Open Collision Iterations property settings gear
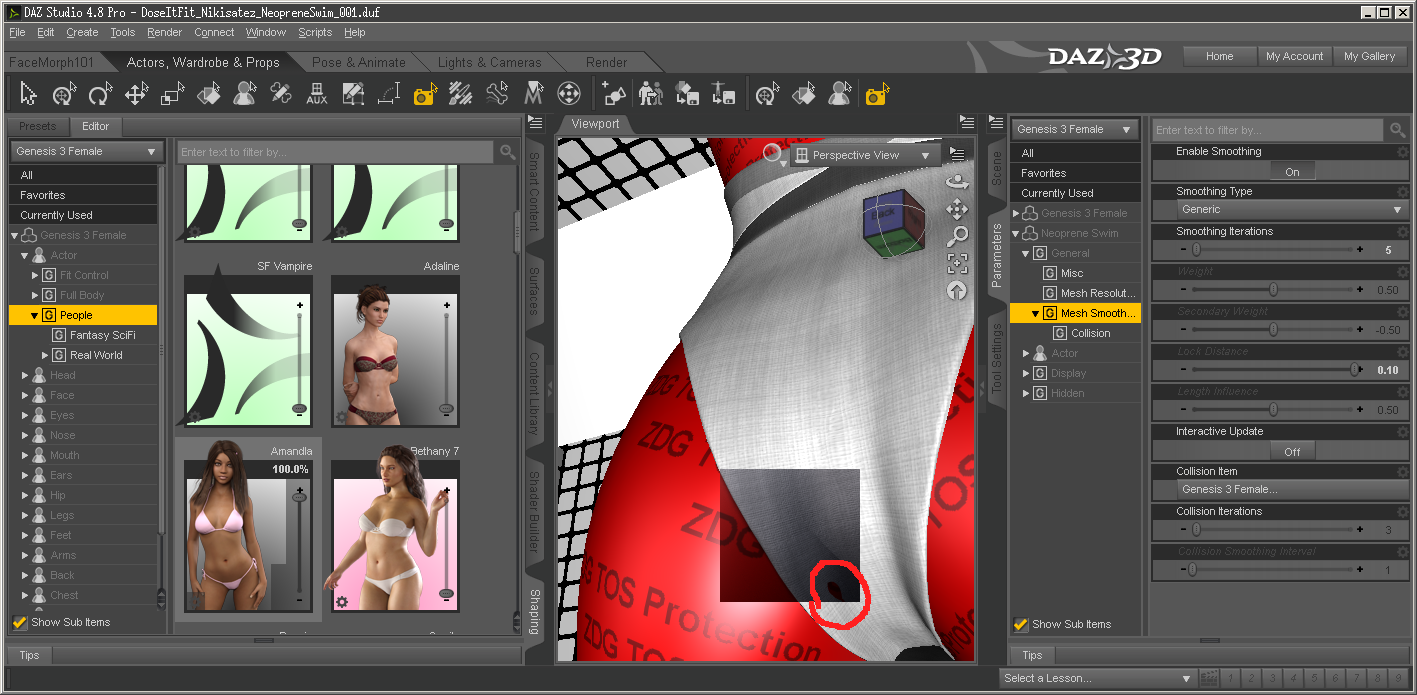 [1402, 512]
